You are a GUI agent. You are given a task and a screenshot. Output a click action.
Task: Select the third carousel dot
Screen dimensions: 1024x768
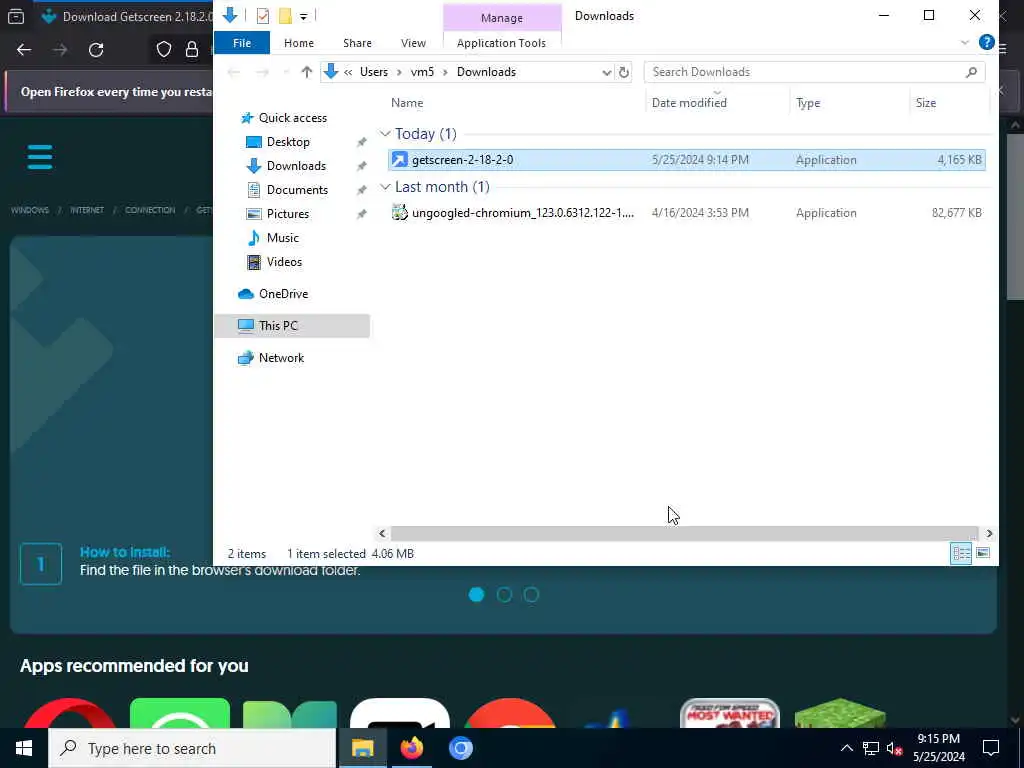coord(532,595)
